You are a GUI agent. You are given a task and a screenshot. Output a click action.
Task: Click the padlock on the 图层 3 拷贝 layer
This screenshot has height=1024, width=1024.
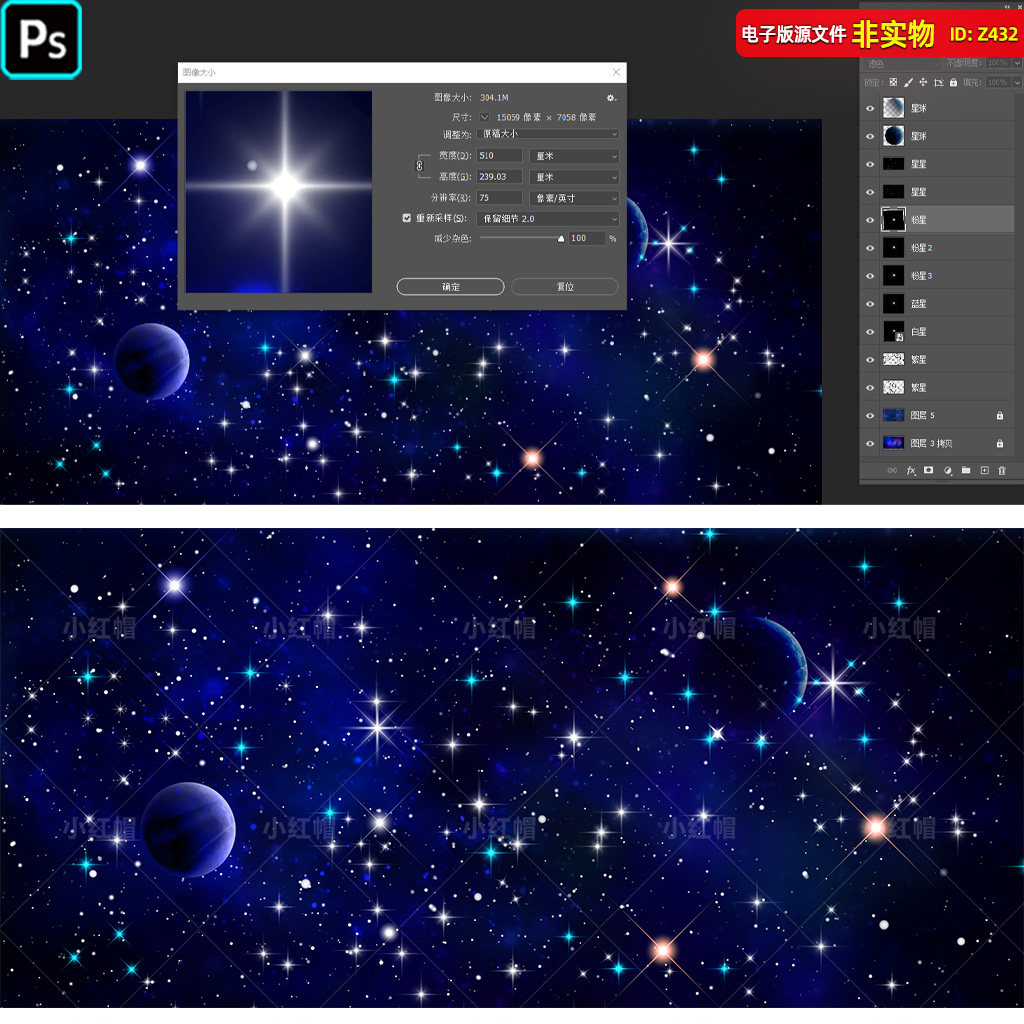pyautogui.click(x=1000, y=443)
